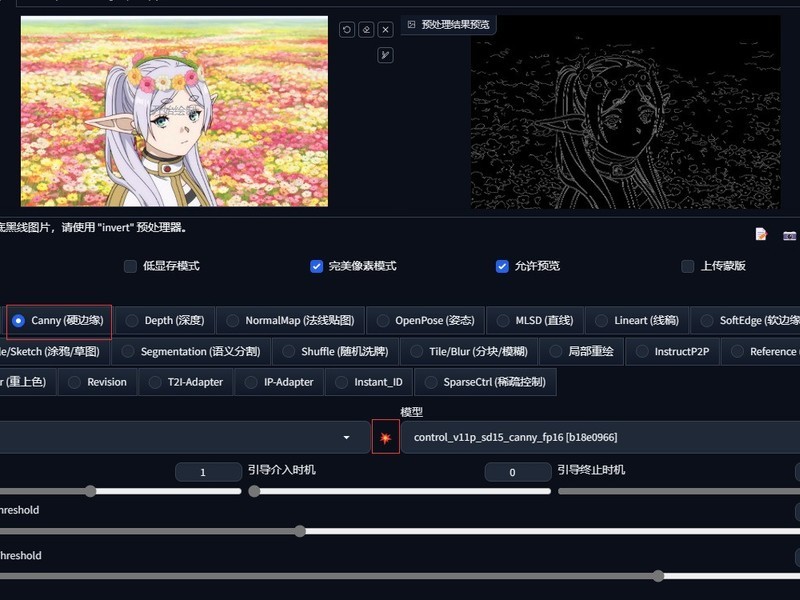
Task: Select the Depth (深度) control type
Action: 165,321
